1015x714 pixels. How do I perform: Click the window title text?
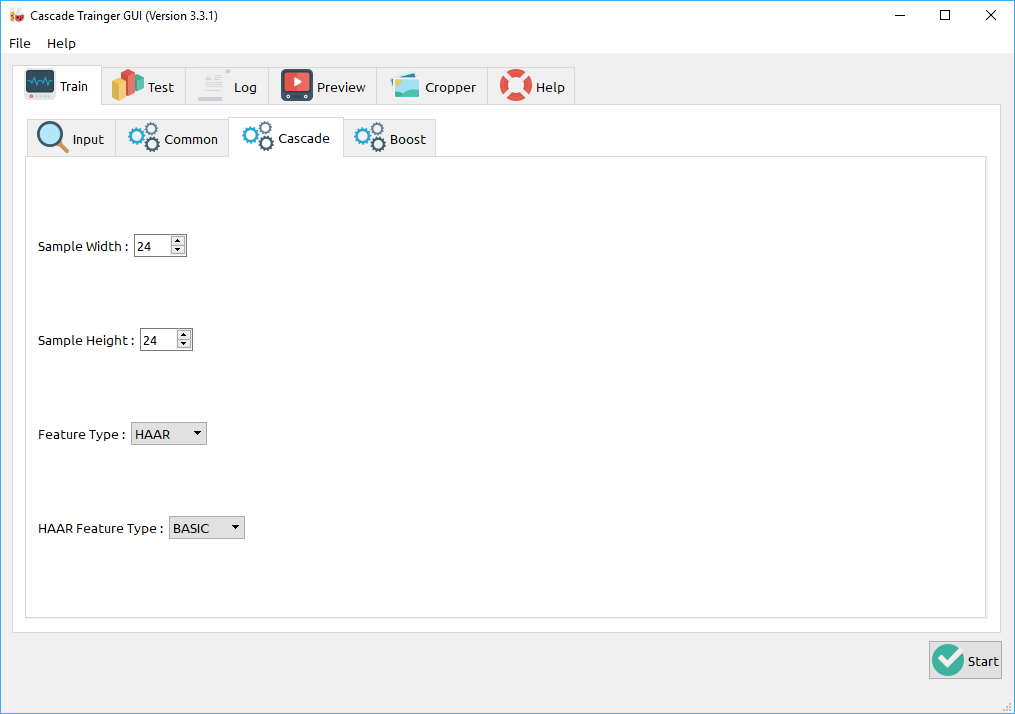[124, 16]
